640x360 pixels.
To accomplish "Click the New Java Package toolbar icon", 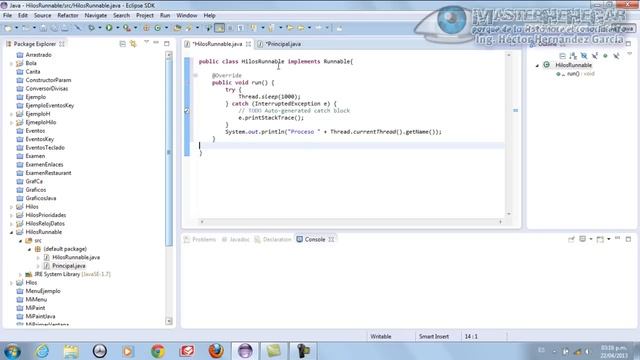I will [146, 28].
